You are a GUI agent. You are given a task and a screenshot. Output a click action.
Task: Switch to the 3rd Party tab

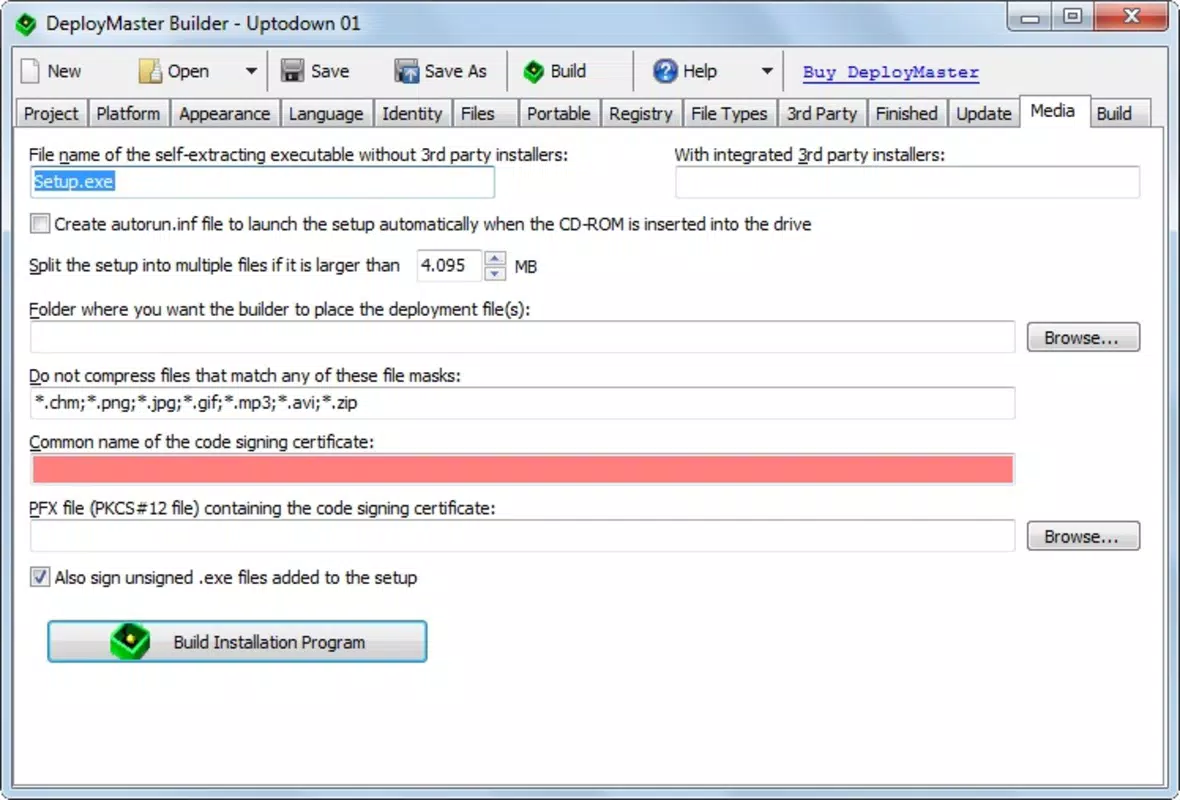pyautogui.click(x=822, y=114)
